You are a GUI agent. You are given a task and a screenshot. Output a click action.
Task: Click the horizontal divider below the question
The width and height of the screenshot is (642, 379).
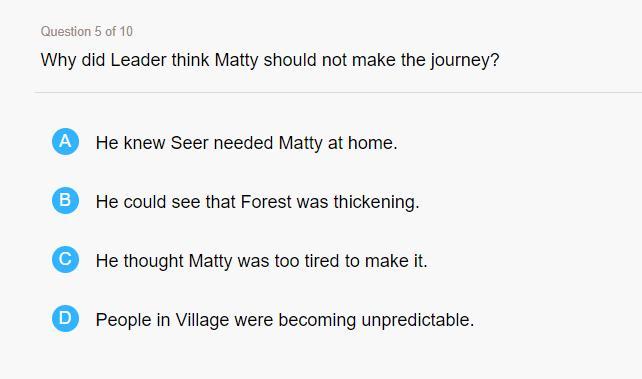338,92
